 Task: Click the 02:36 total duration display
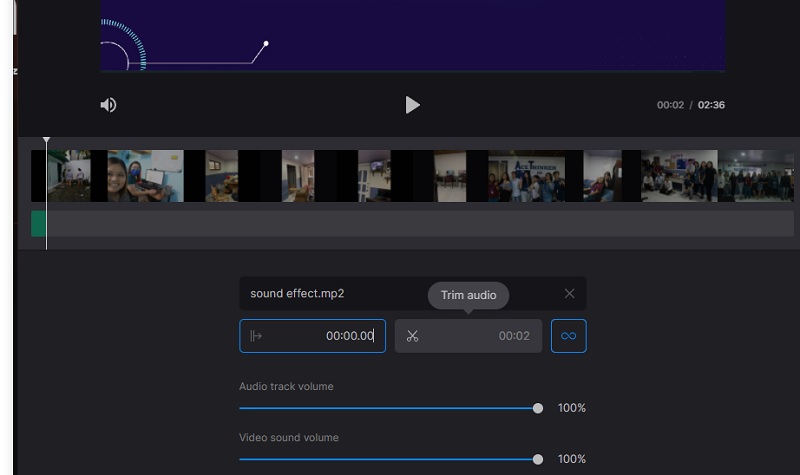pos(711,105)
